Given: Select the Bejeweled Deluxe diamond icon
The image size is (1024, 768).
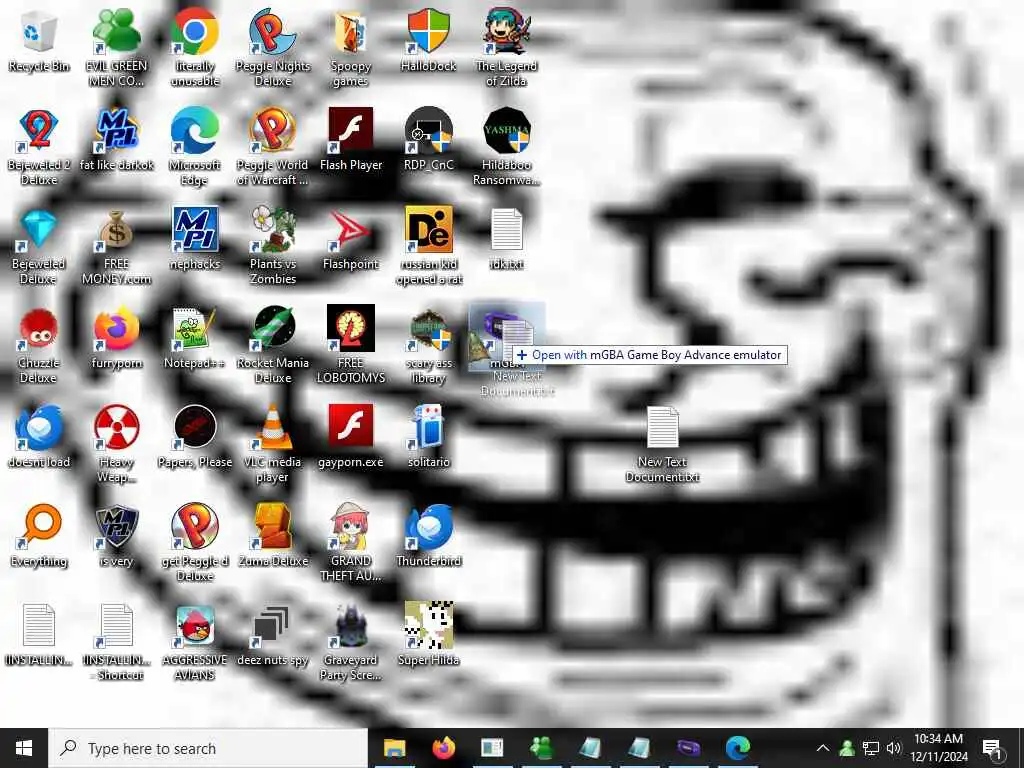Looking at the screenshot, I should click(x=39, y=230).
